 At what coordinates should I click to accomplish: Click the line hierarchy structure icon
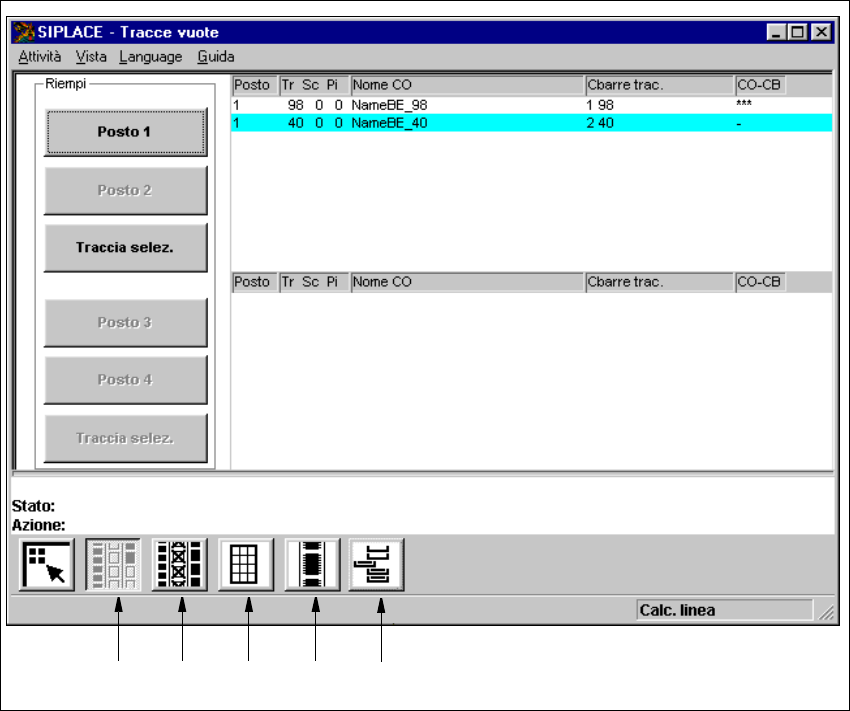point(376,564)
